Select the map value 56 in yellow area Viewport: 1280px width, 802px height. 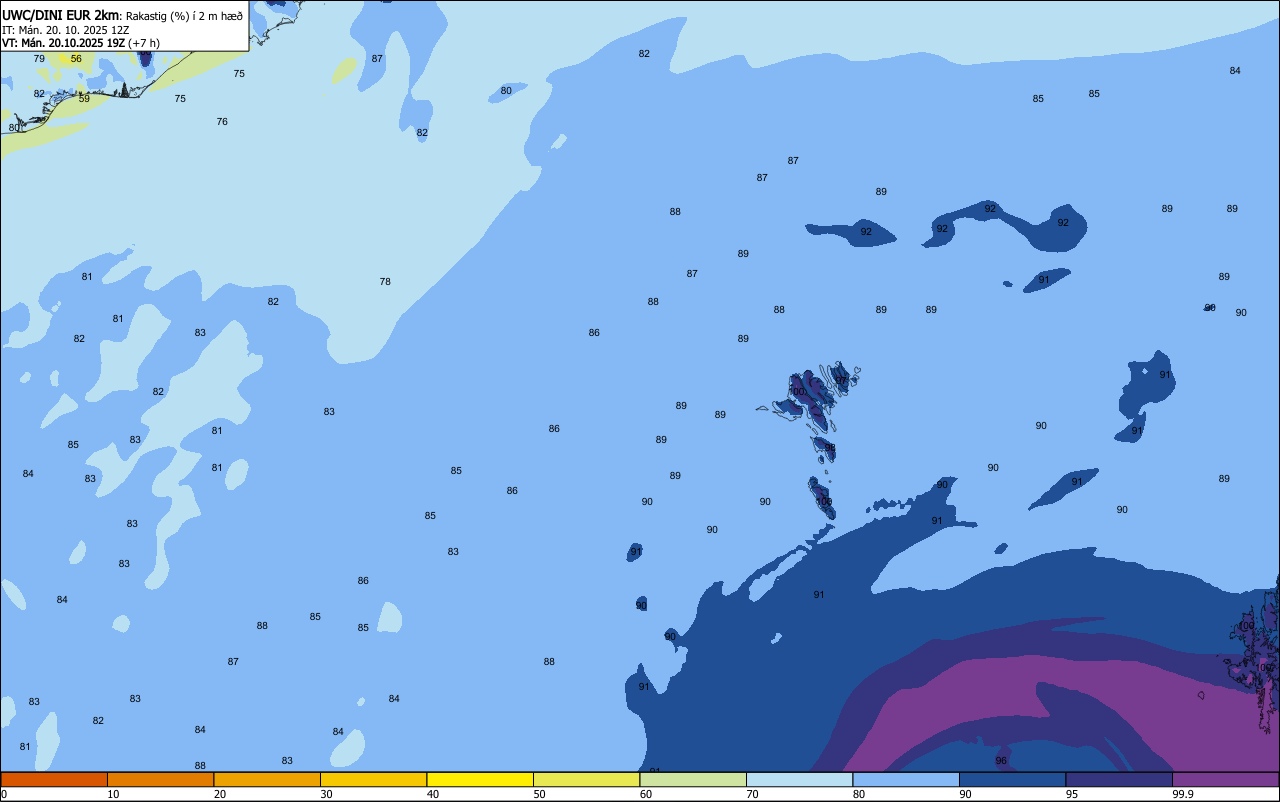pos(76,59)
